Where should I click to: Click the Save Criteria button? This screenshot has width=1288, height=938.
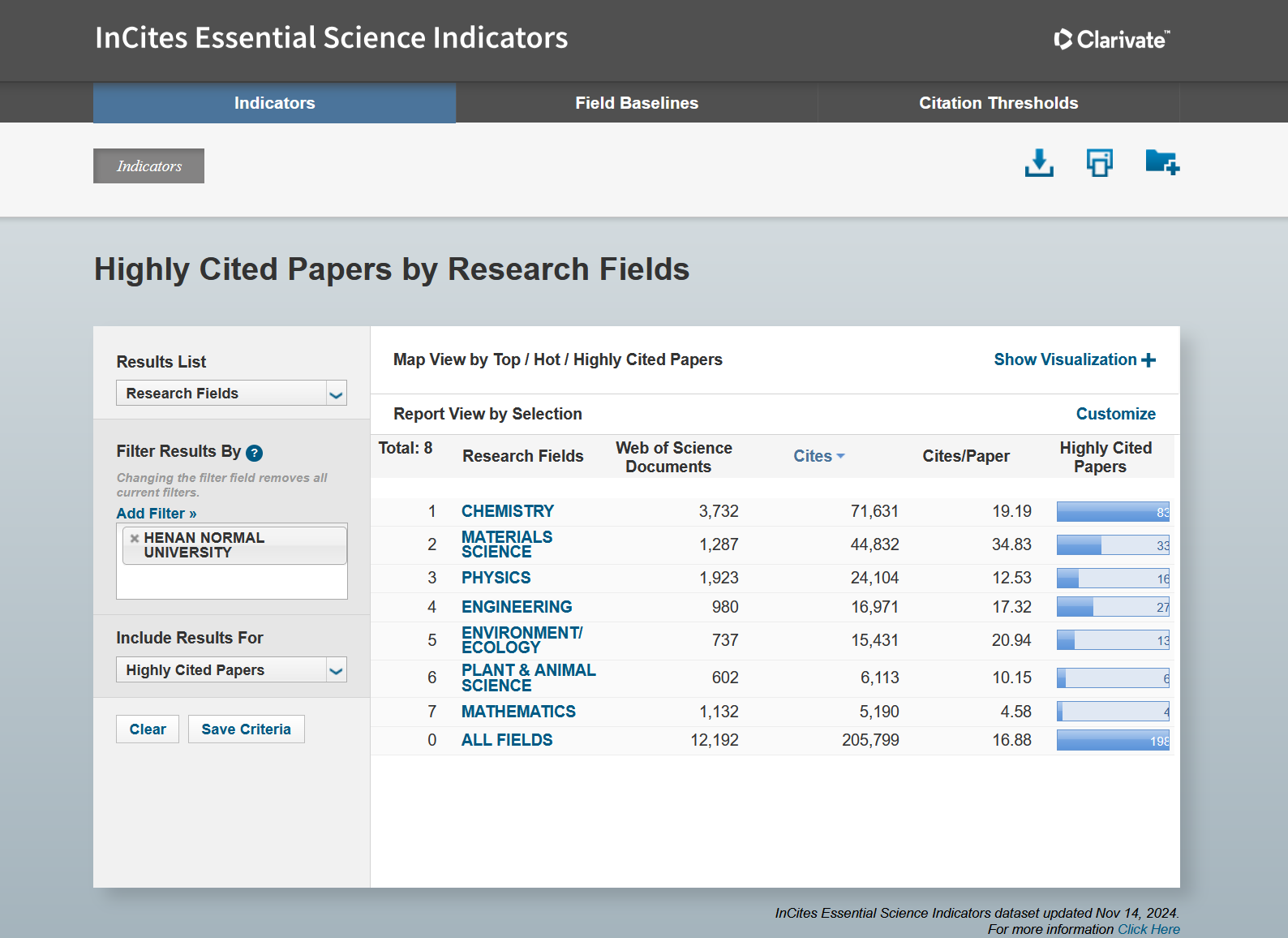pyautogui.click(x=246, y=729)
